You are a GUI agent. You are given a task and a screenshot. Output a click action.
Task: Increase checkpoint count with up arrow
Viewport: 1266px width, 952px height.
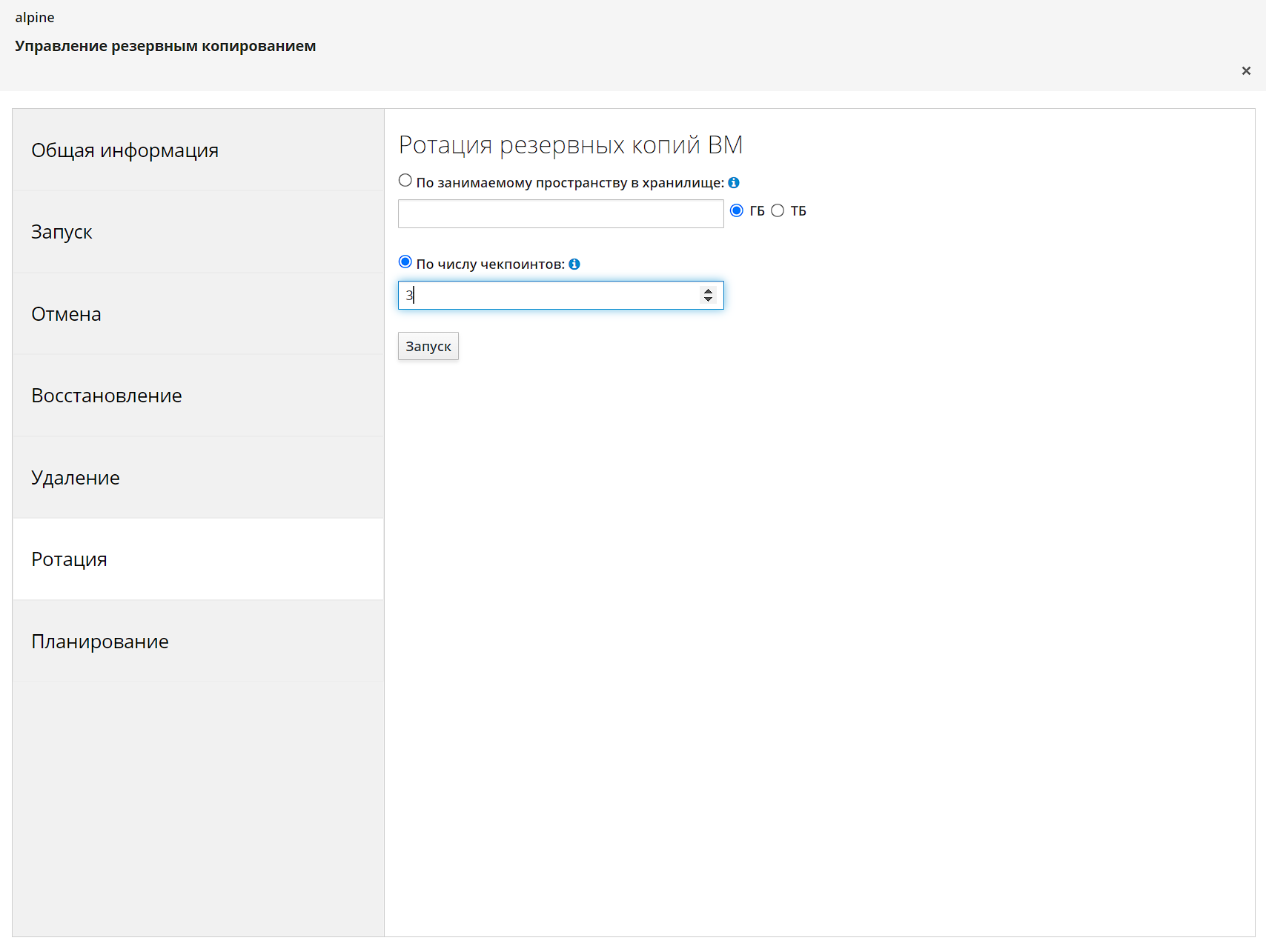point(708,291)
